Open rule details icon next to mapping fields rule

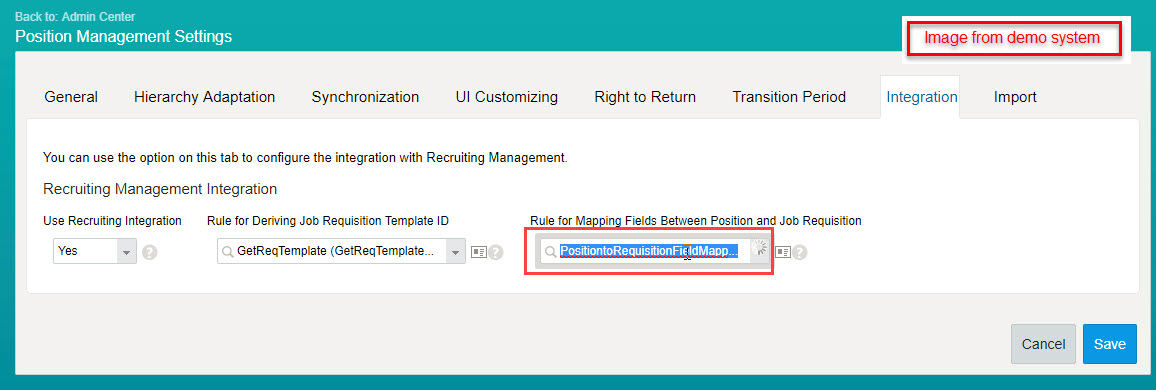click(783, 252)
